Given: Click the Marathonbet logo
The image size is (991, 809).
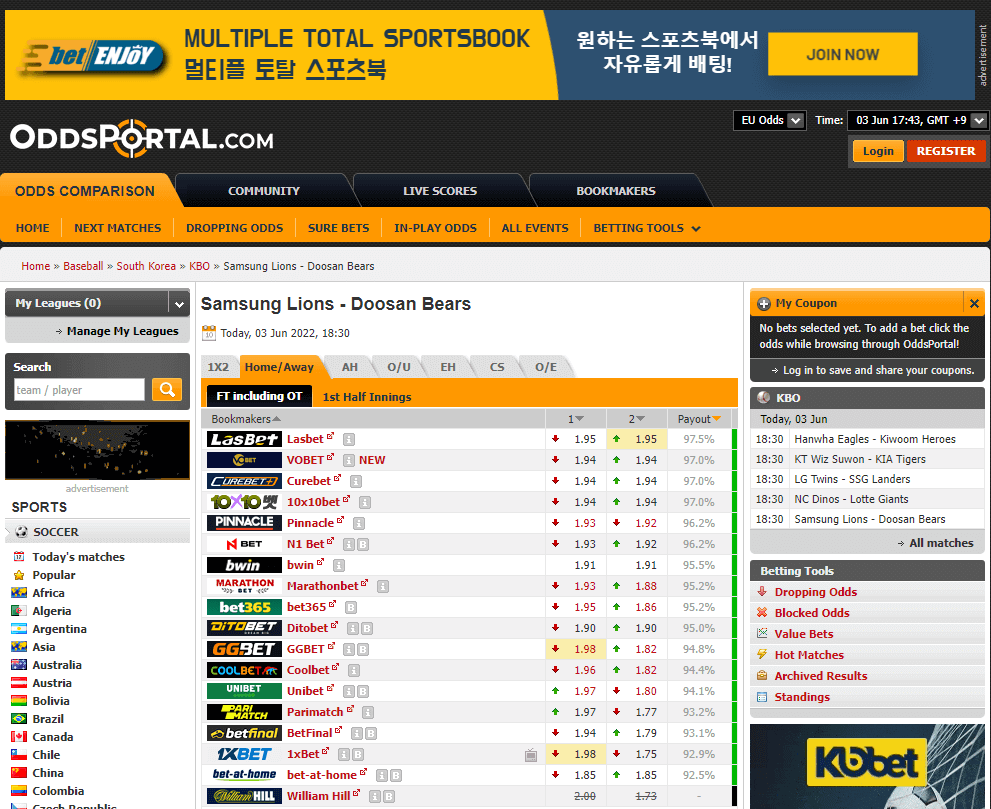Looking at the screenshot, I should coord(244,586).
